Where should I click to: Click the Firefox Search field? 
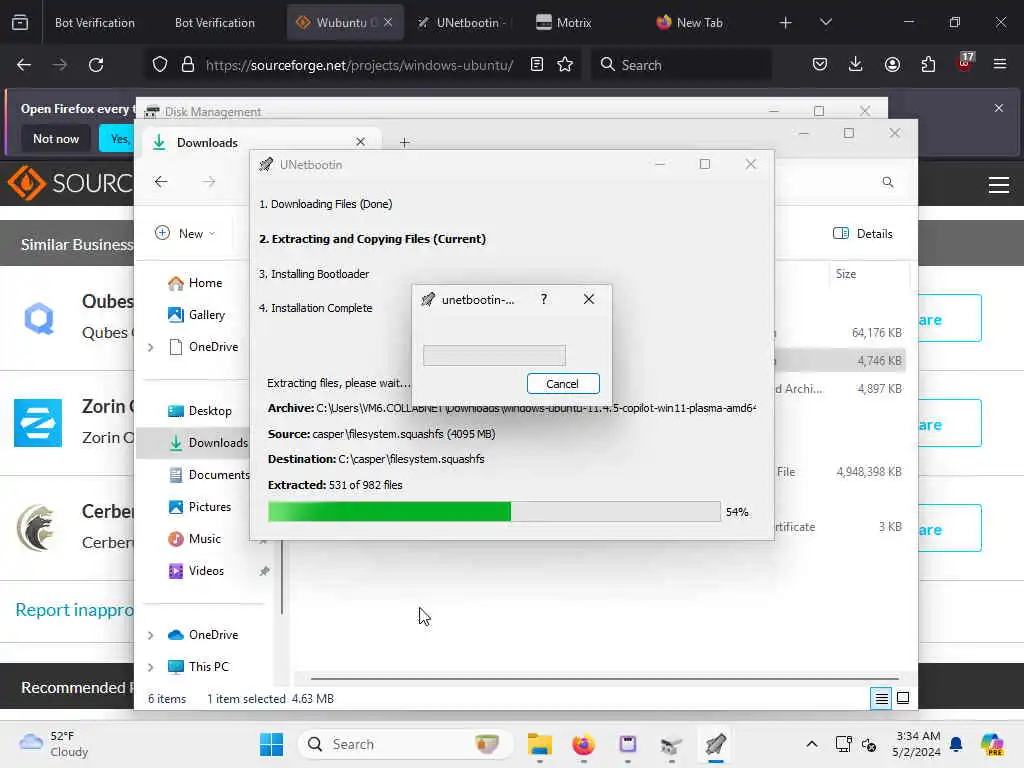(x=681, y=65)
